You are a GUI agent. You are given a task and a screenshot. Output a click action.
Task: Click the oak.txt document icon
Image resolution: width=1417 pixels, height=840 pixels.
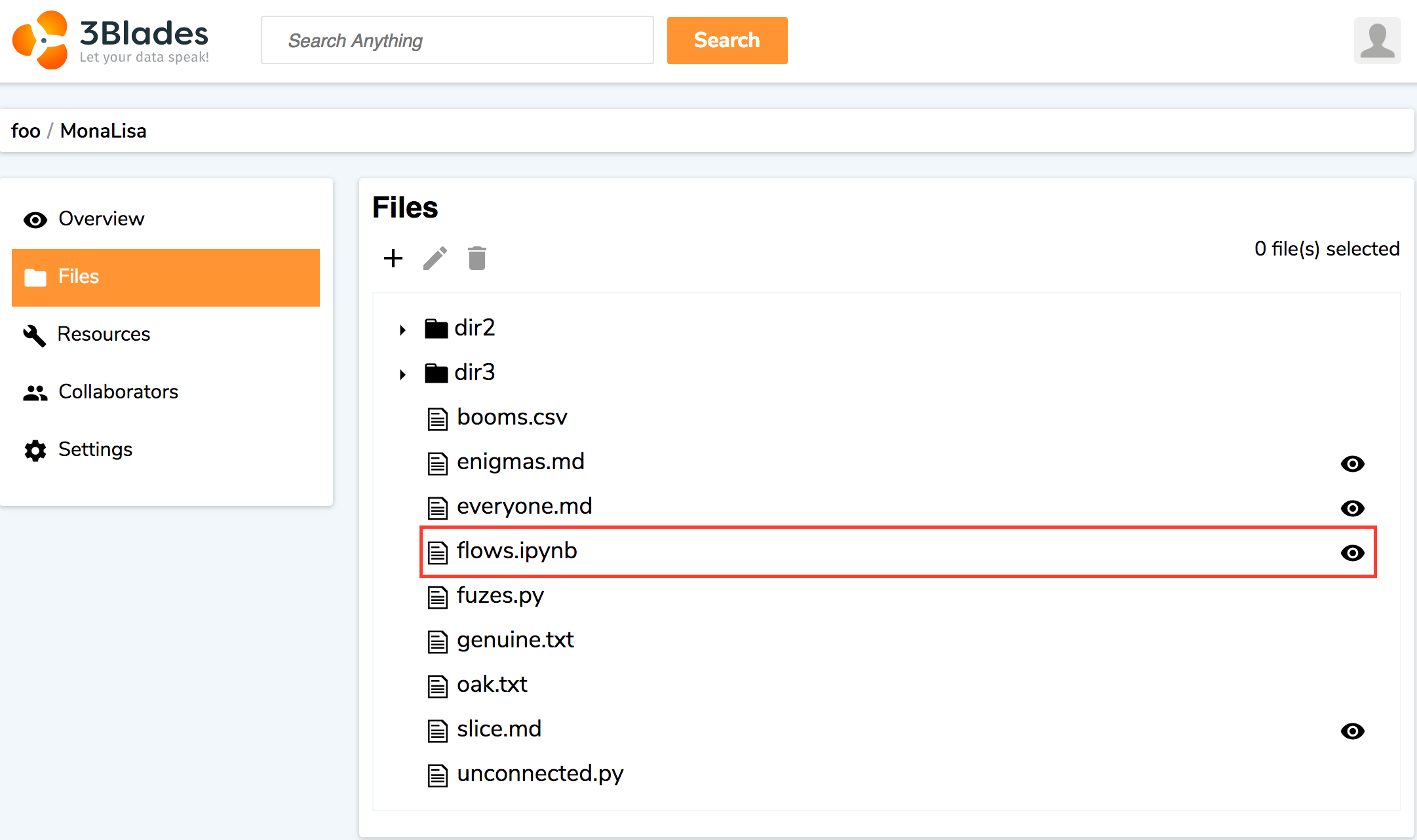tap(438, 686)
